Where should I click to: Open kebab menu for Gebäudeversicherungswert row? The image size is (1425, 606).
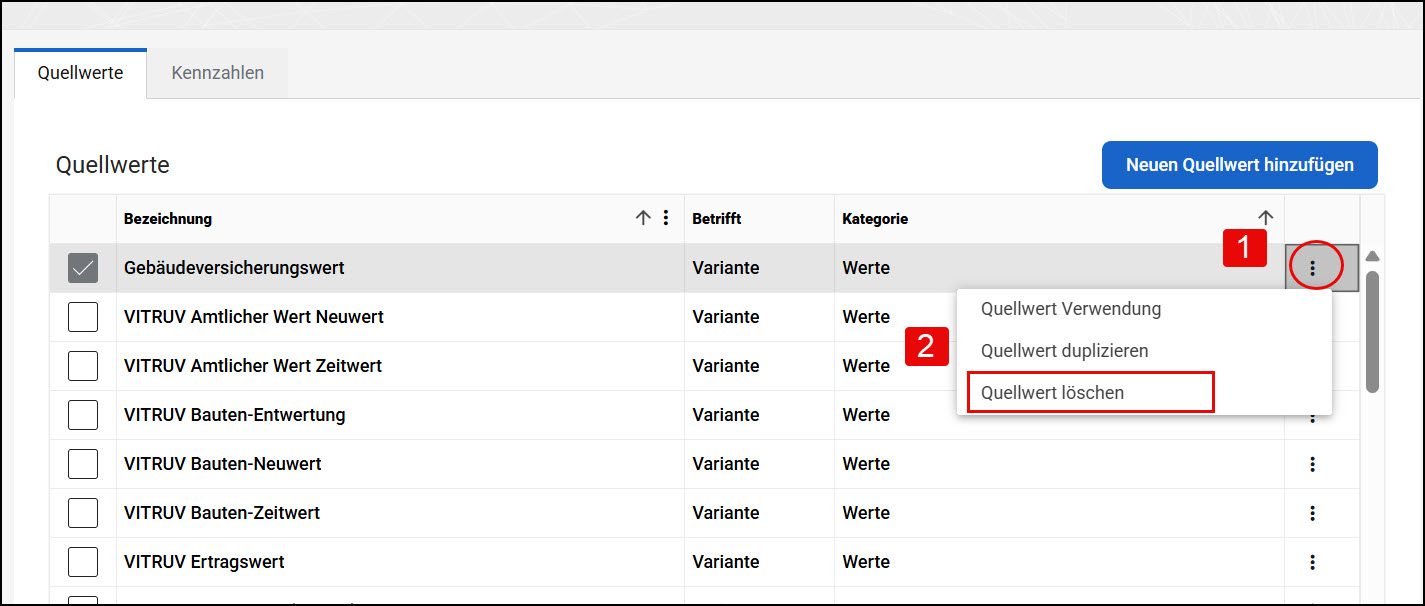(x=1313, y=268)
